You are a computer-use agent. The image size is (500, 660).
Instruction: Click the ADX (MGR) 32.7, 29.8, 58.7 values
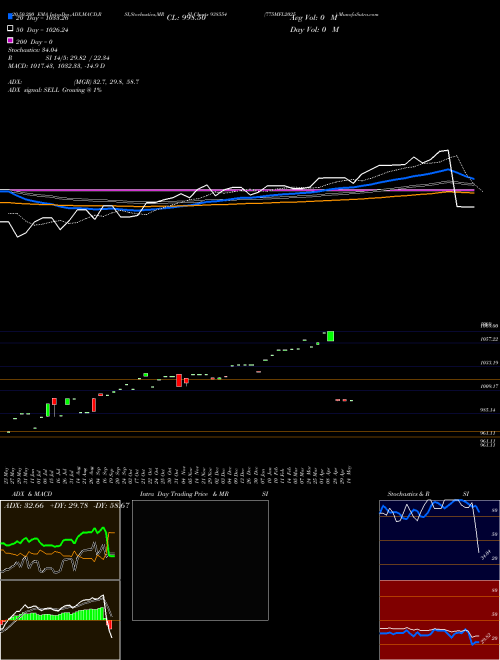tap(106, 82)
